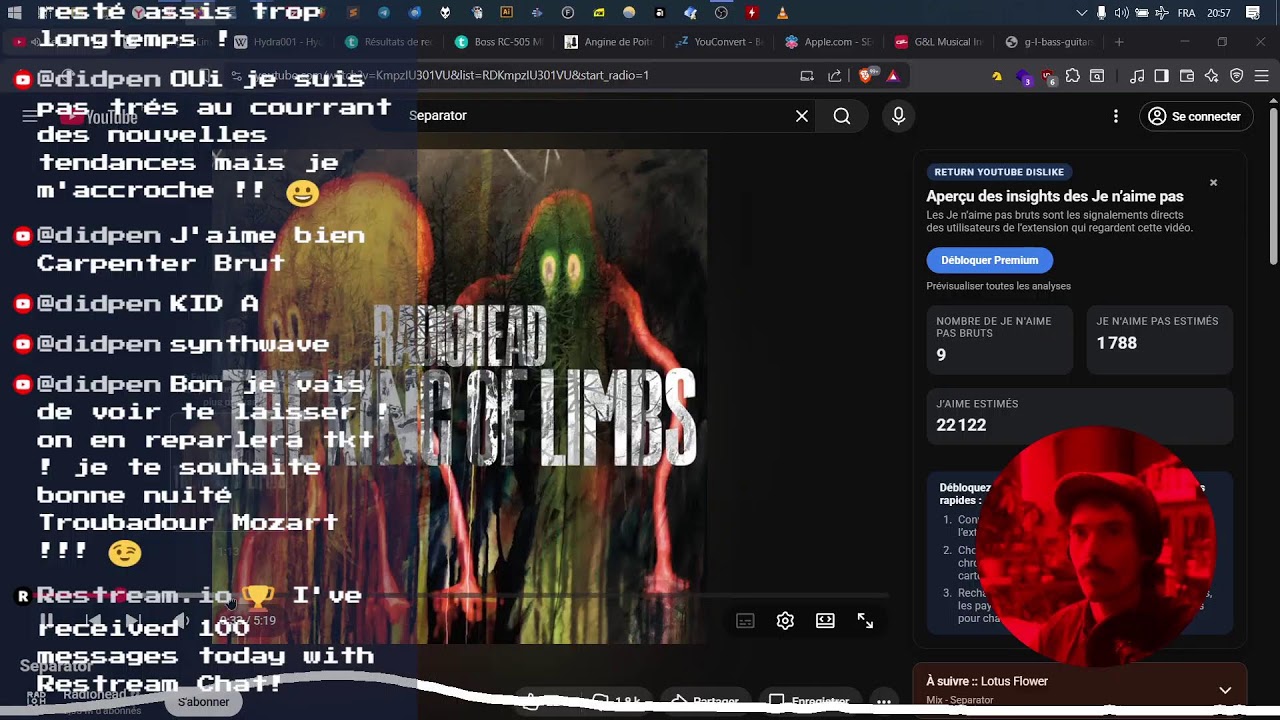Viewport: 1280px width, 720px height.
Task: Switch to the G&L Musical tab
Action: 939,42
